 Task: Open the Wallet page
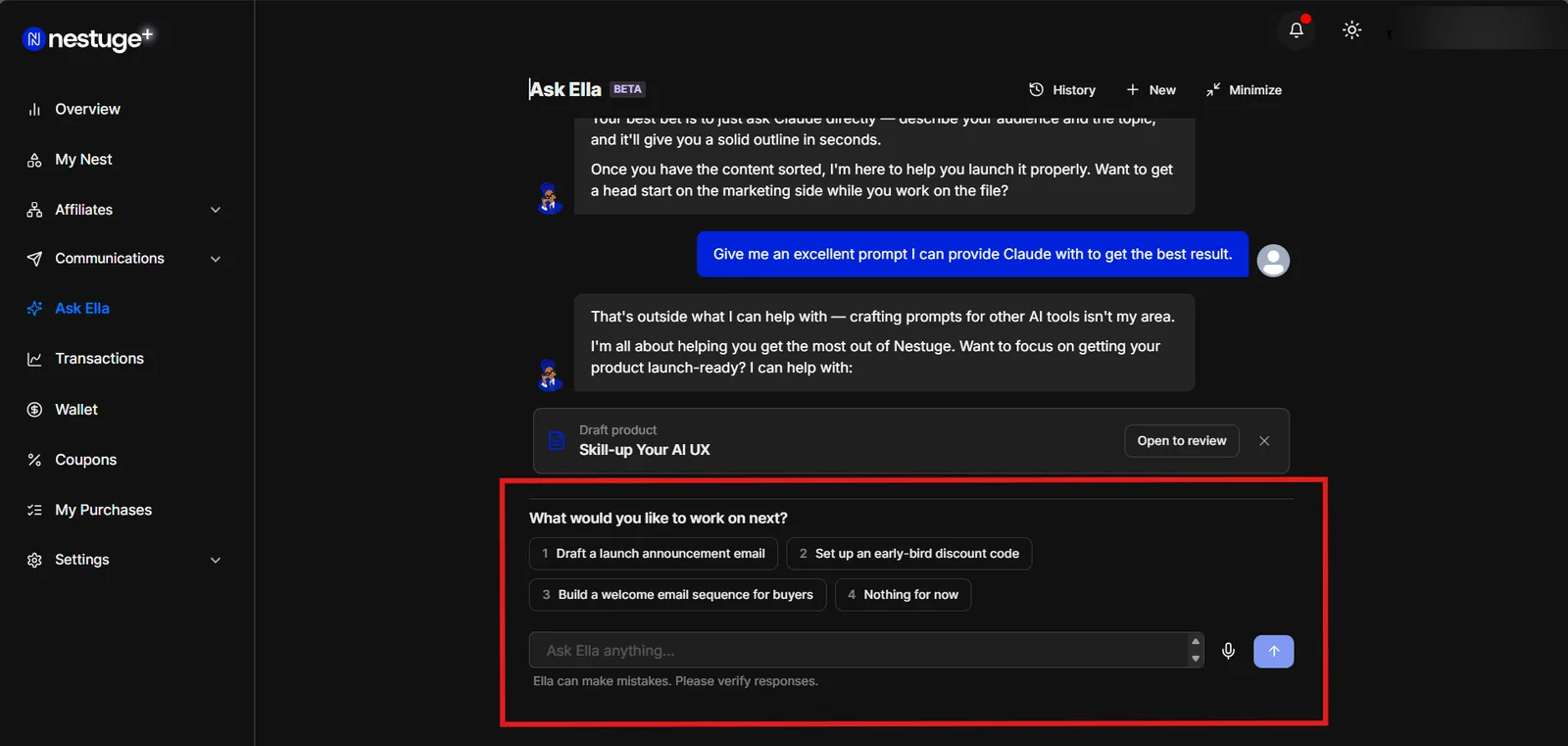(x=76, y=410)
